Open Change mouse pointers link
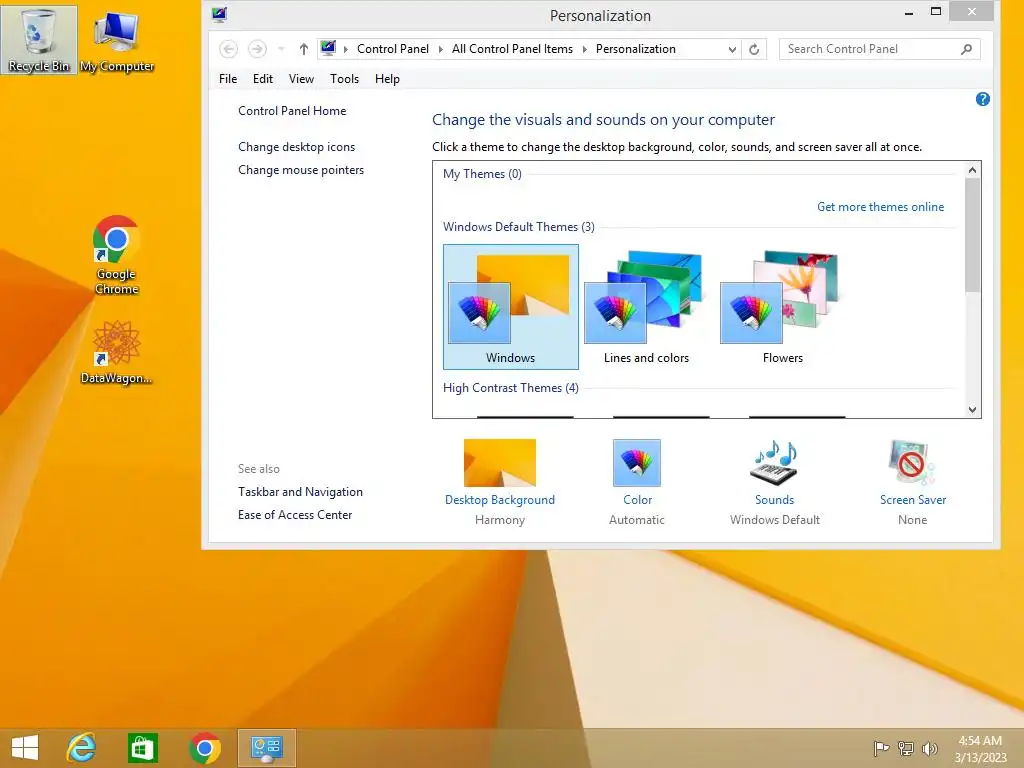This screenshot has height=768, width=1024. click(x=301, y=170)
